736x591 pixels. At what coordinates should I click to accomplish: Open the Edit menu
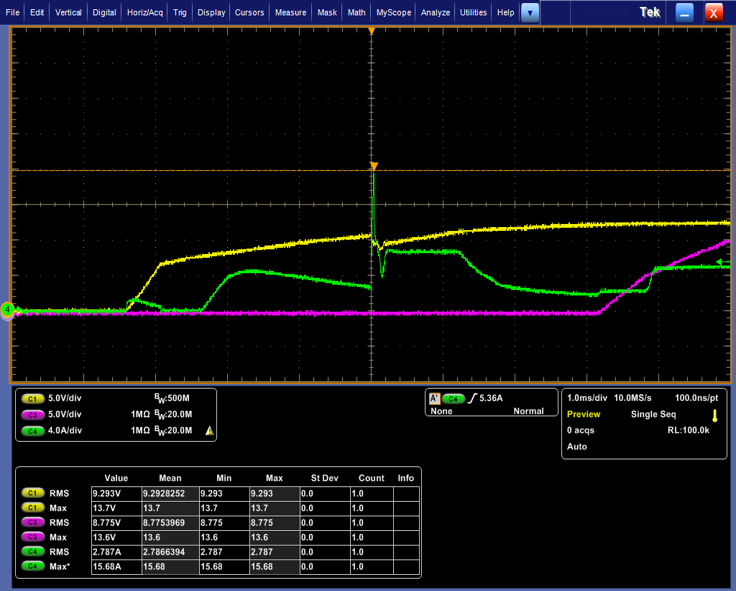point(37,13)
